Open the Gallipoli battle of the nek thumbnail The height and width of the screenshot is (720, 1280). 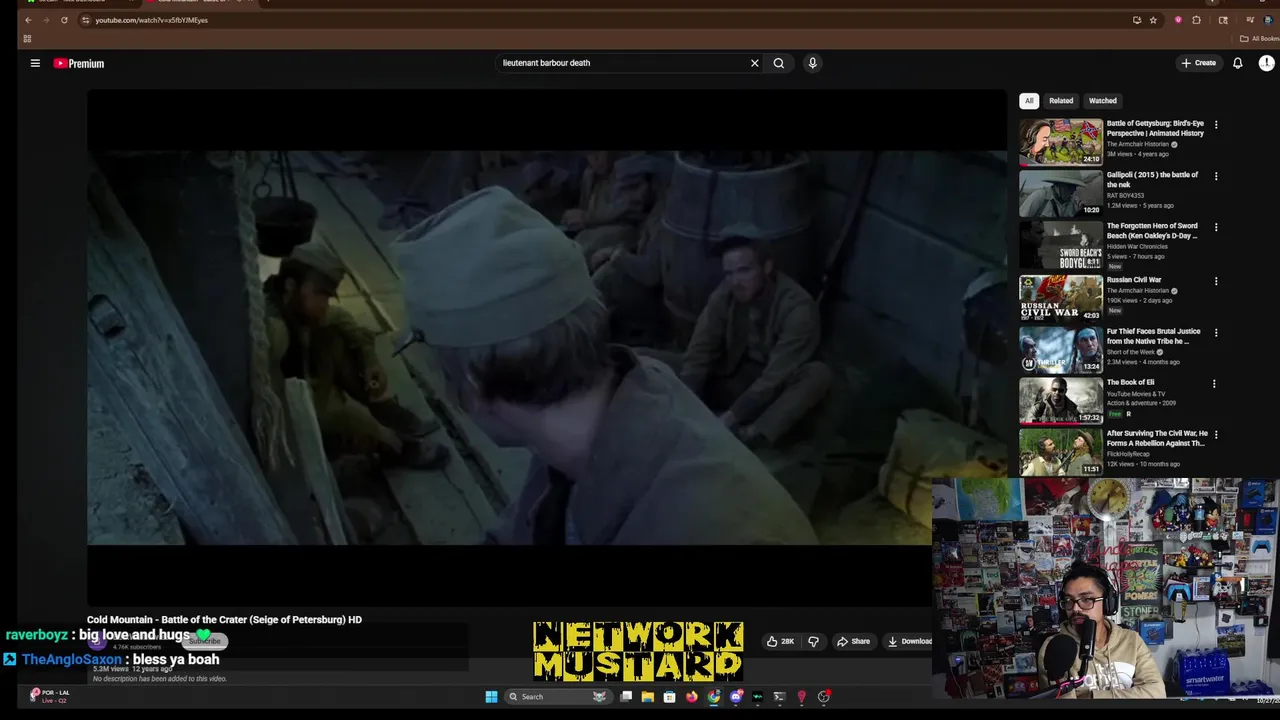click(1061, 193)
